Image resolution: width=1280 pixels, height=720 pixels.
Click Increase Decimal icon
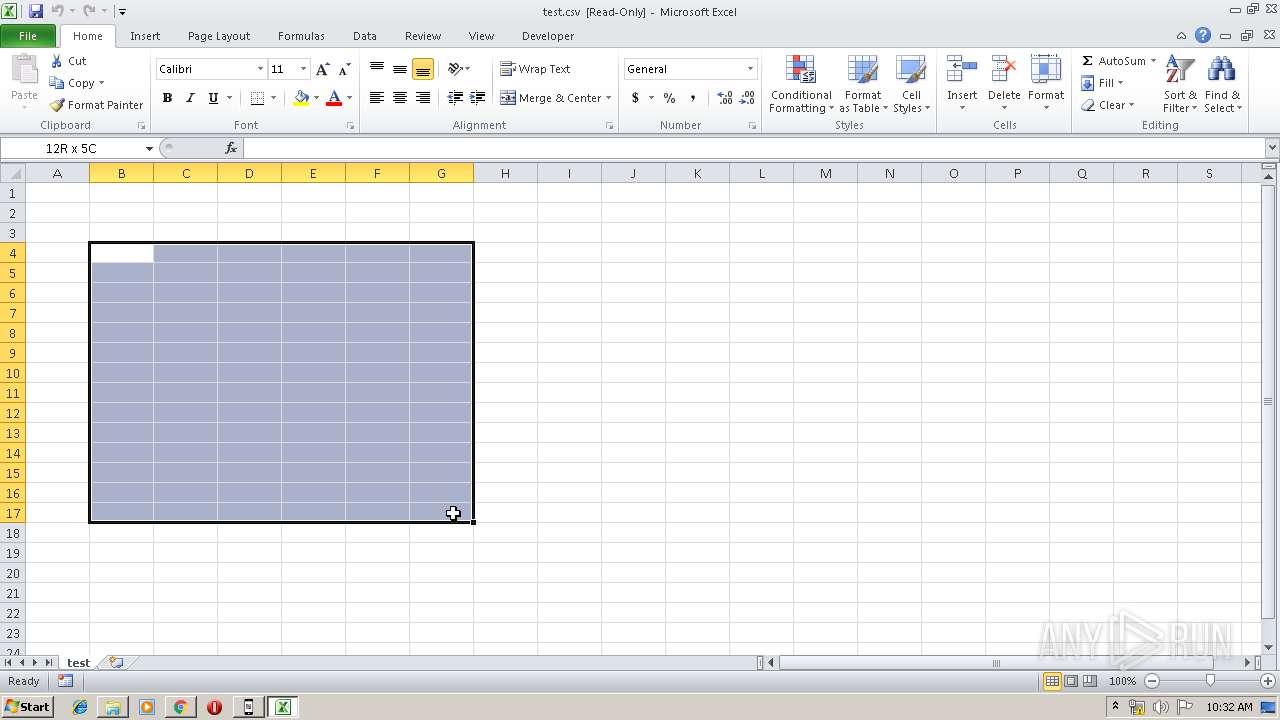[725, 98]
